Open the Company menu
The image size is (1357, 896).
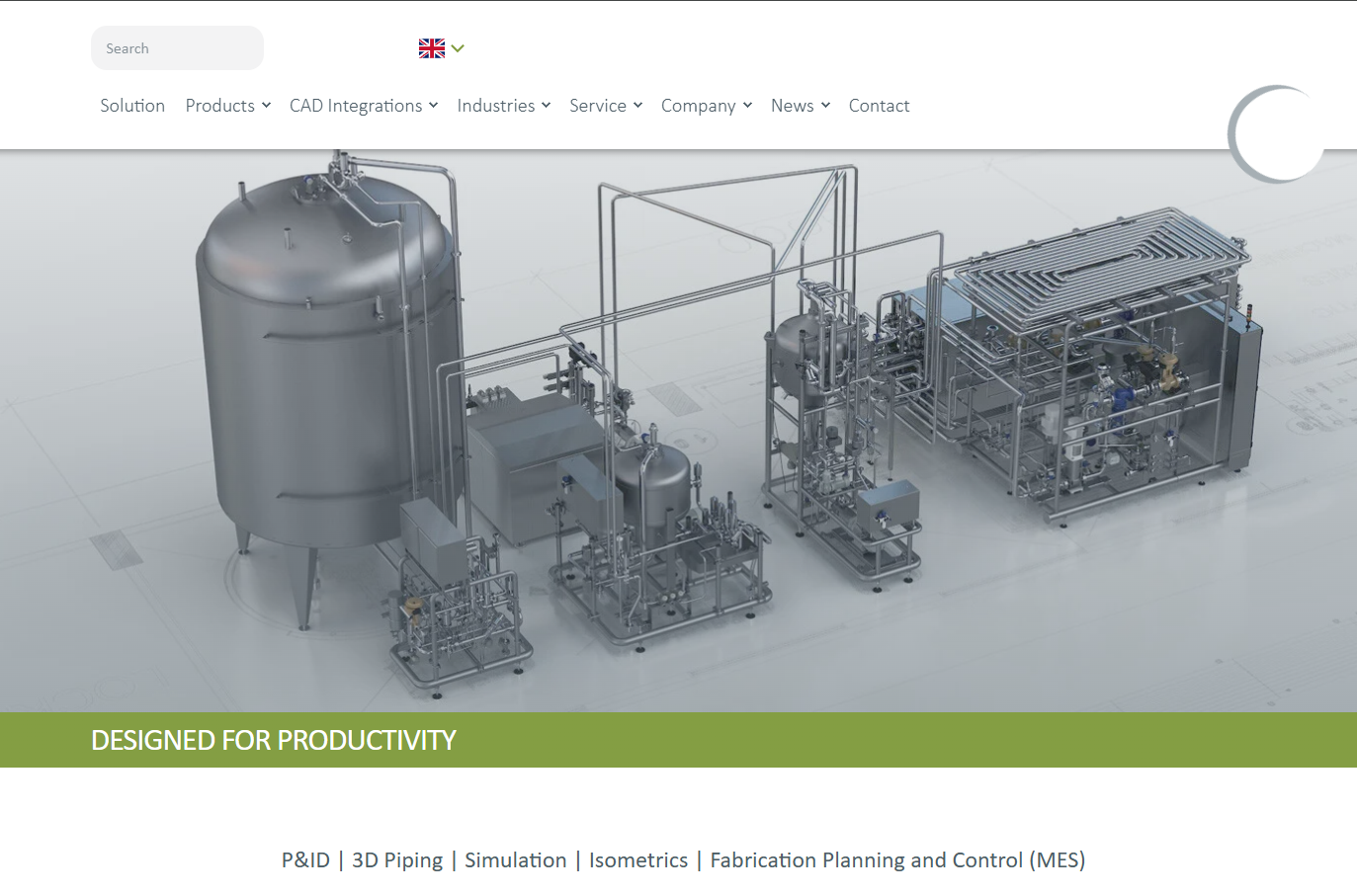(x=699, y=106)
